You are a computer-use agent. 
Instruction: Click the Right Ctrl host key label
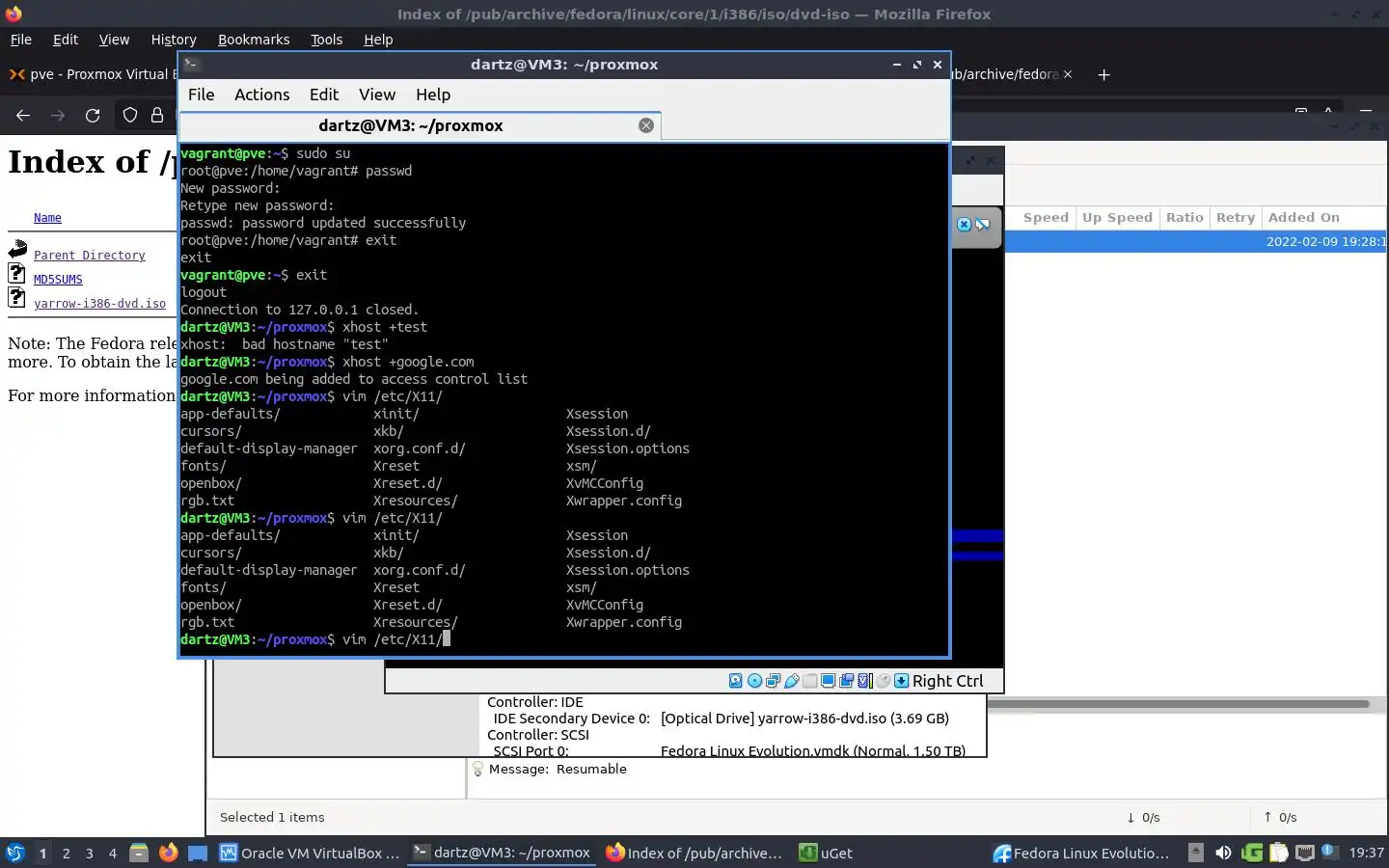coord(947,681)
